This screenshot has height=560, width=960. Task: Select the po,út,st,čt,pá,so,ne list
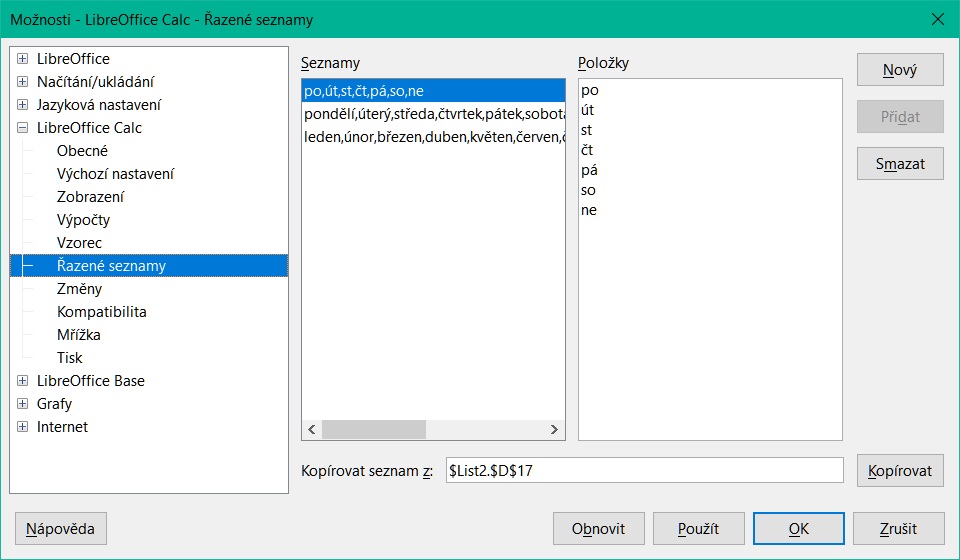(433, 91)
